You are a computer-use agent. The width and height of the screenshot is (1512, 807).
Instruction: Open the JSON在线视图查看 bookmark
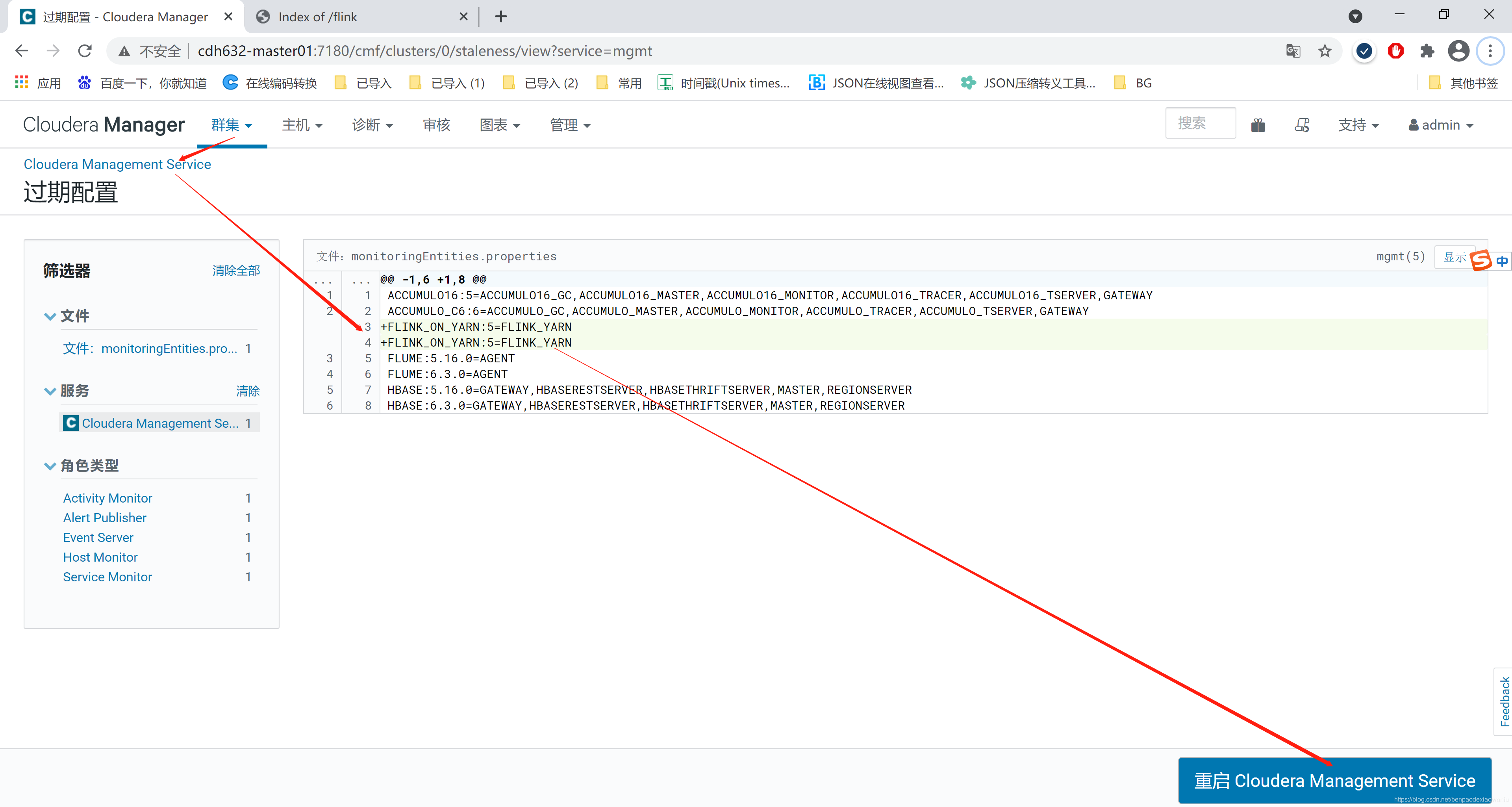[876, 83]
